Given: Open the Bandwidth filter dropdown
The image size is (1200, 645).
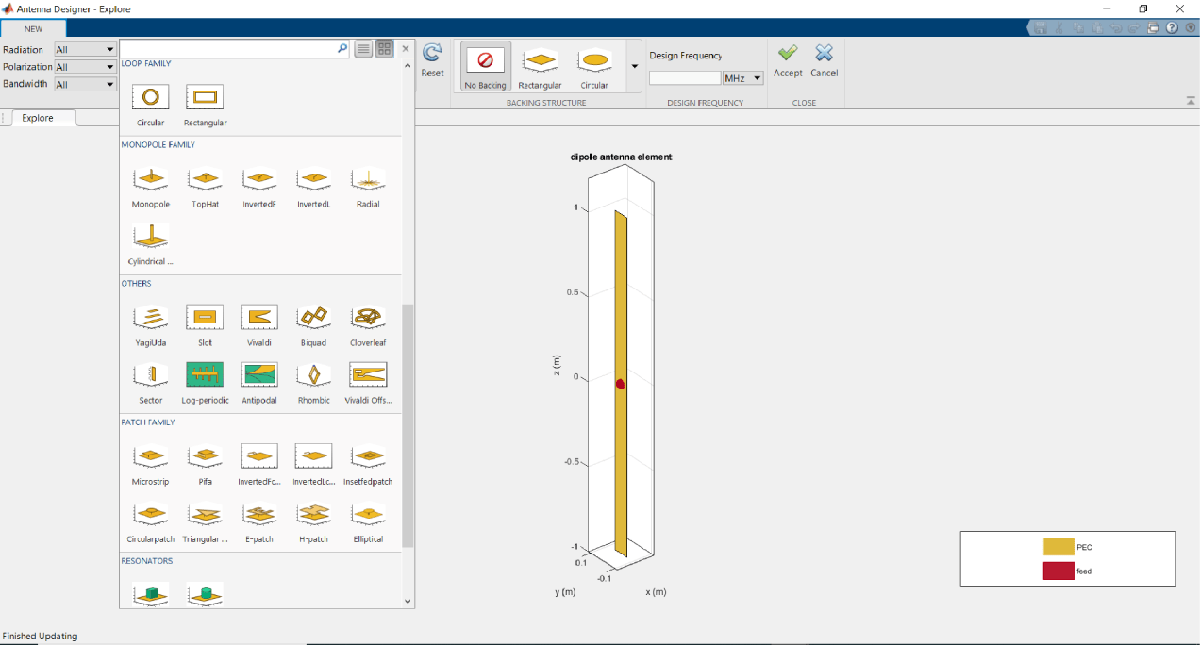Looking at the screenshot, I should click(x=85, y=85).
